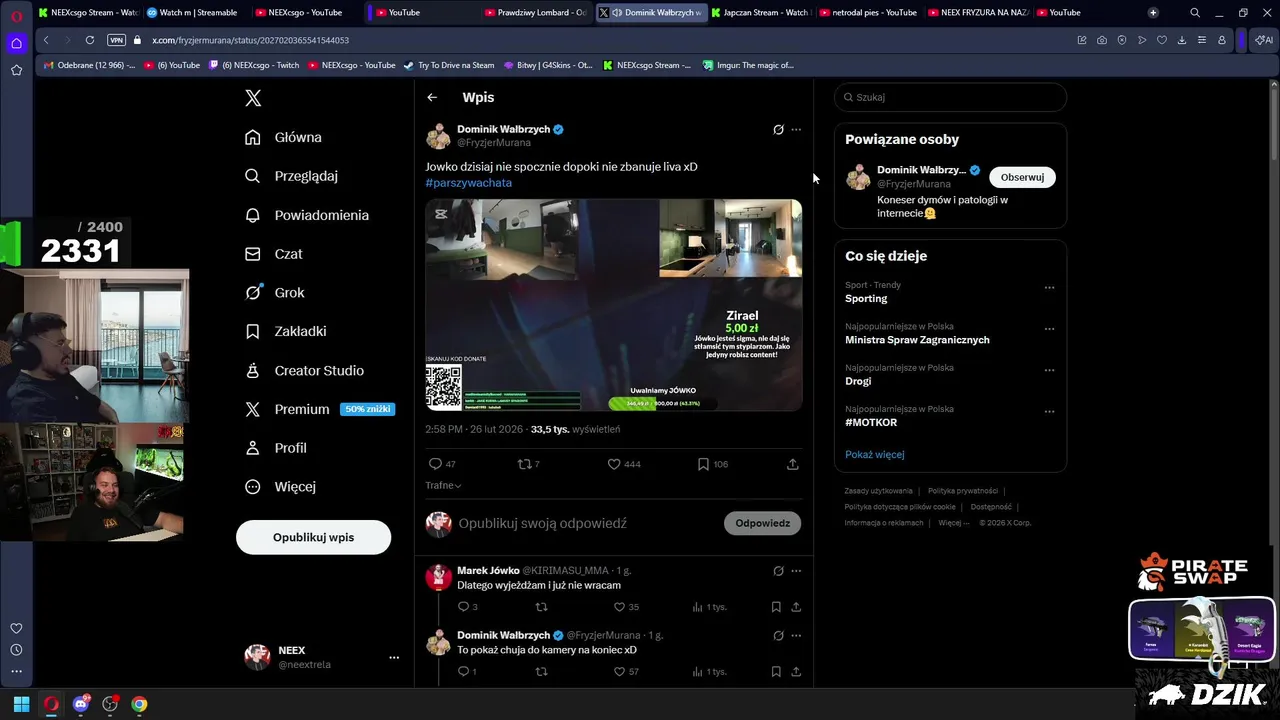Click browser address bar URL
The height and width of the screenshot is (720, 1280).
[250, 40]
